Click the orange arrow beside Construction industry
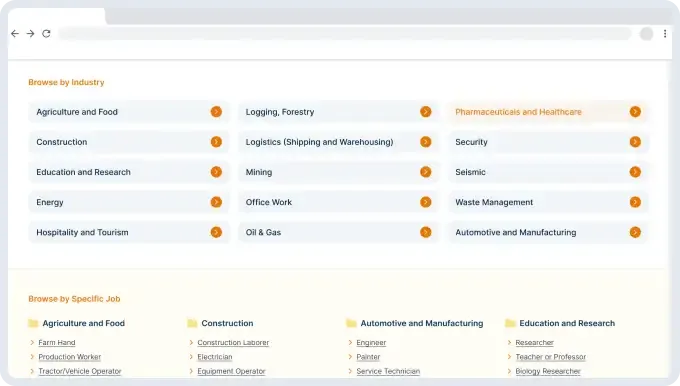Image resolution: width=680 pixels, height=386 pixels. coord(216,142)
